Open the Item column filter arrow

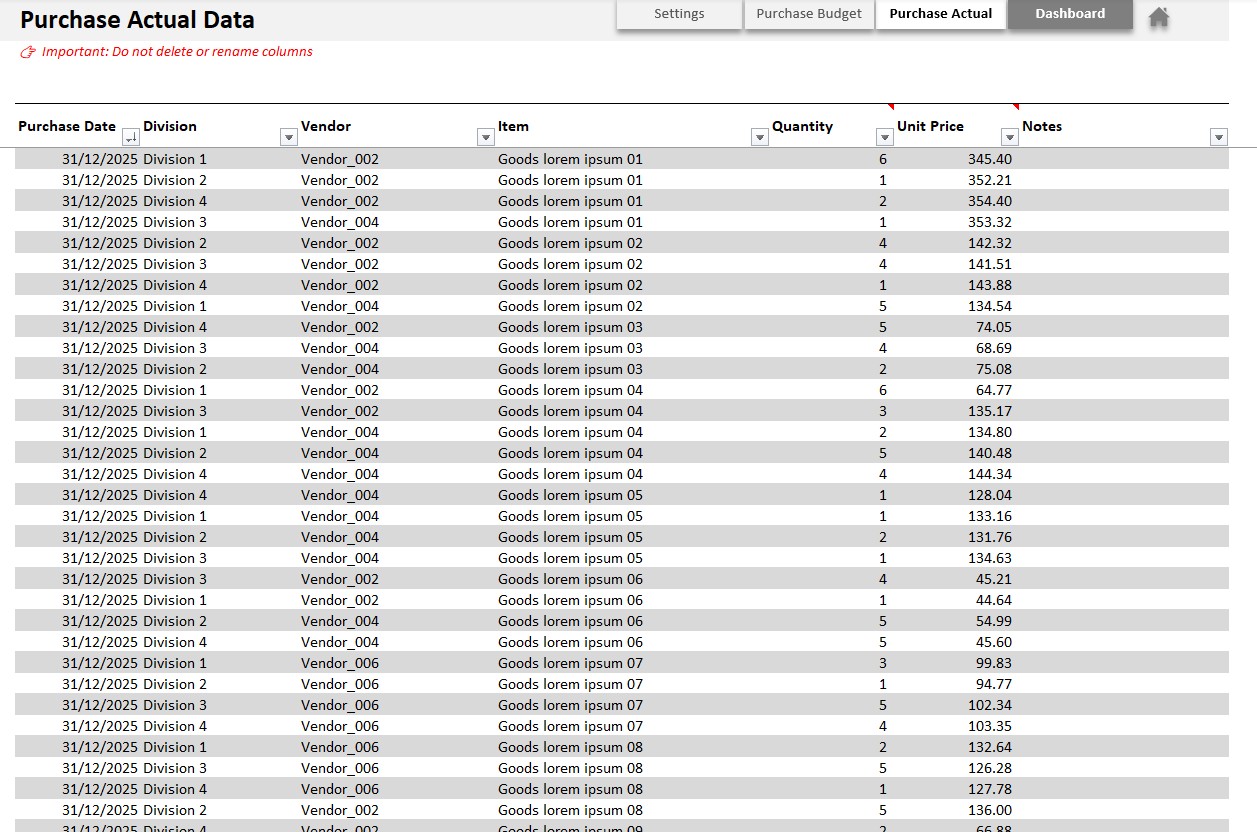point(759,137)
